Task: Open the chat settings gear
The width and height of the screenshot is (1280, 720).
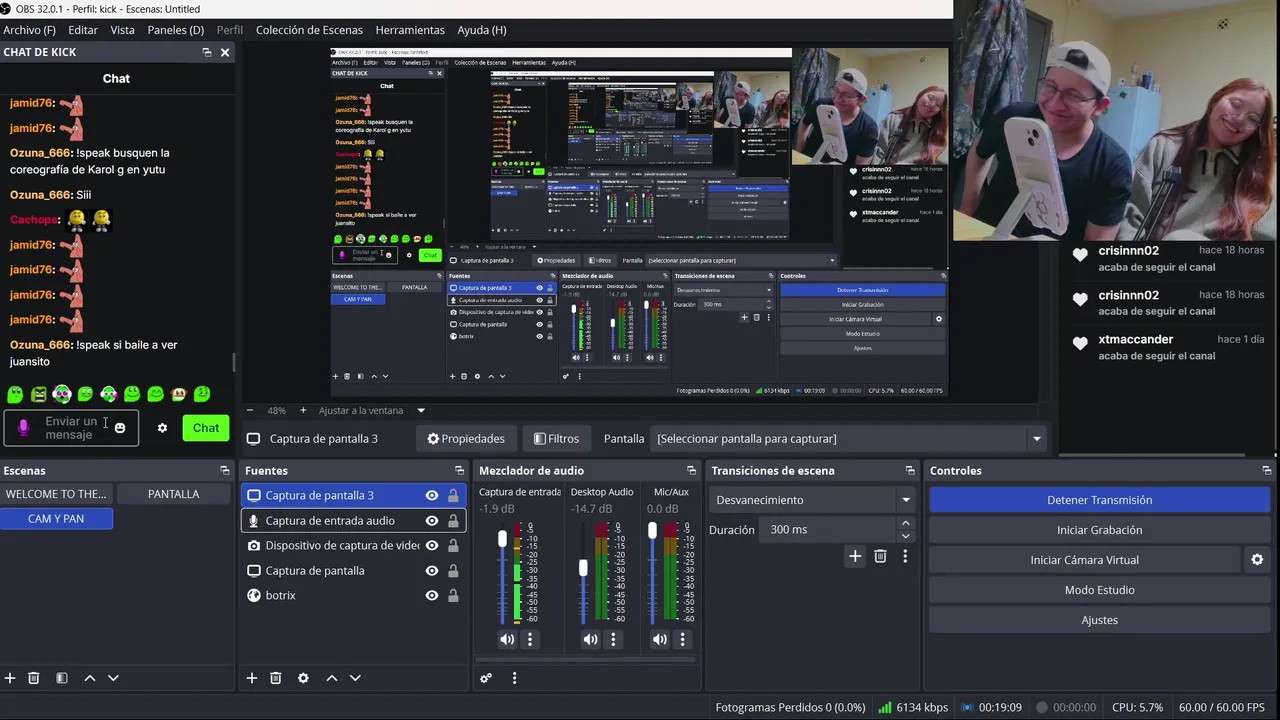Action: coord(162,428)
